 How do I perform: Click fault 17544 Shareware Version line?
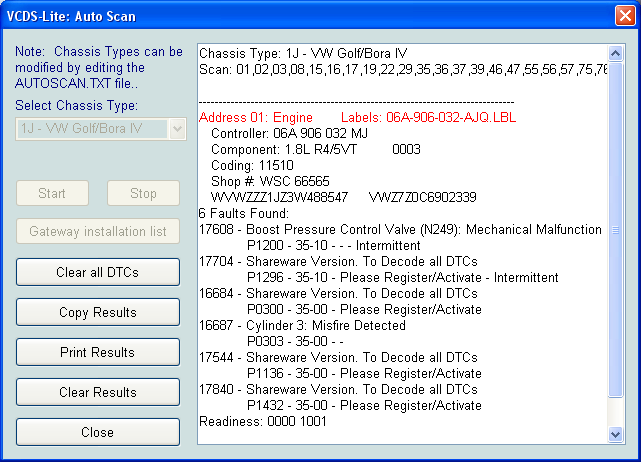tap(338, 357)
